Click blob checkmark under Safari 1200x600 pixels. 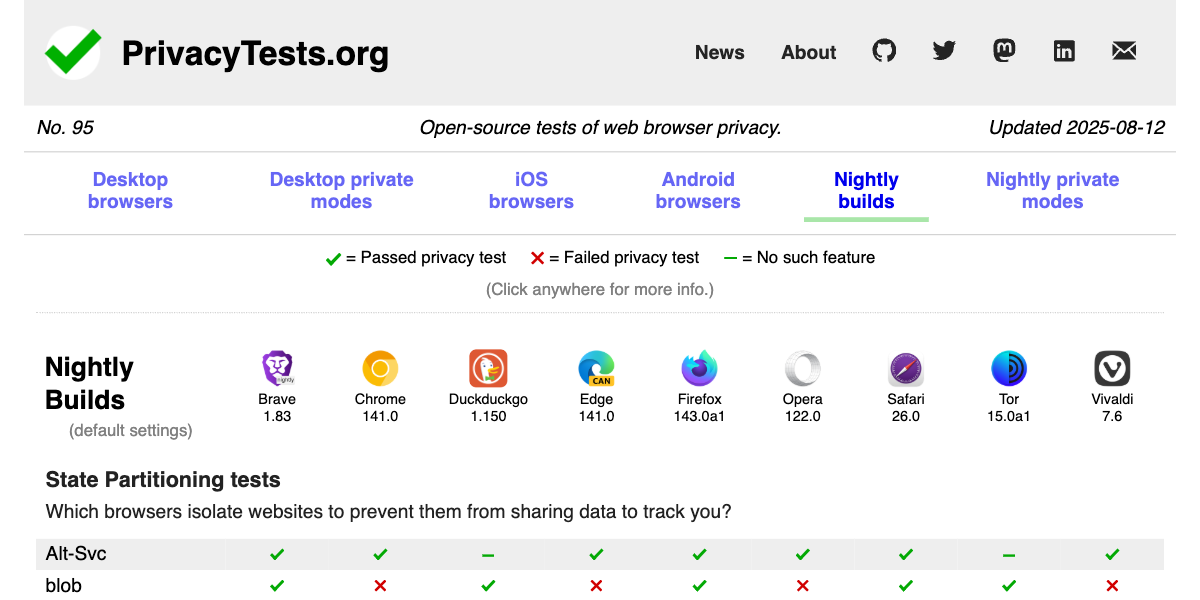coord(905,586)
